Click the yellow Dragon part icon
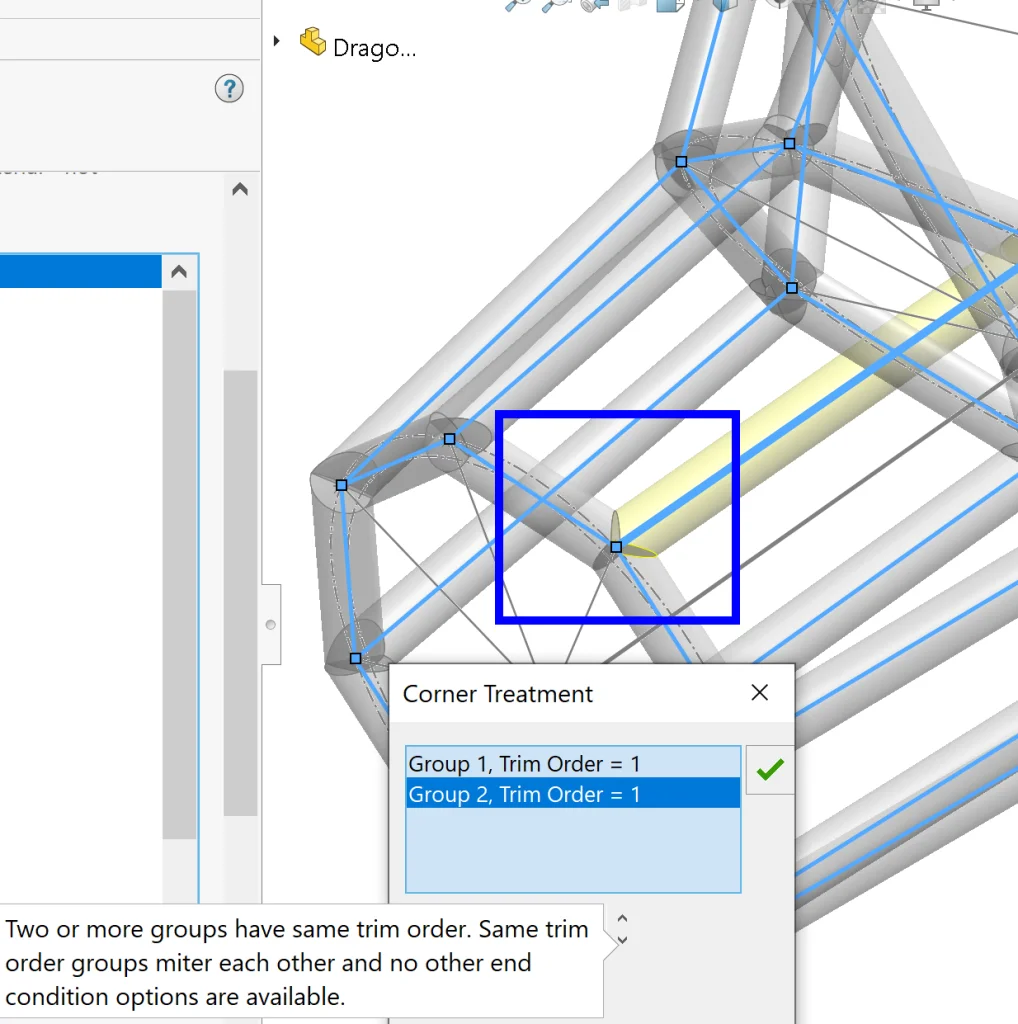Screen dimensions: 1018x1024 coord(313,43)
